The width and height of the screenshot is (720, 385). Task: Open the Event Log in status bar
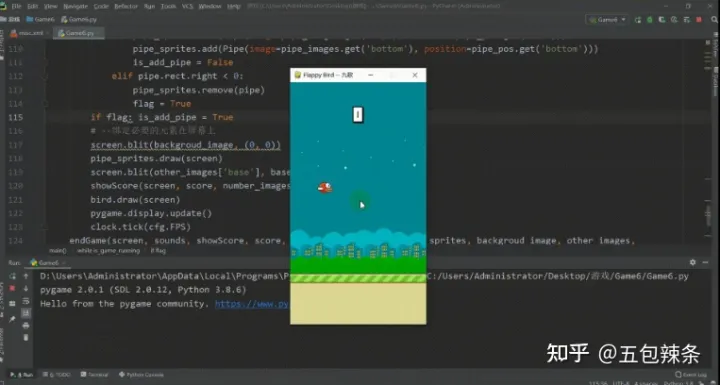pos(691,375)
